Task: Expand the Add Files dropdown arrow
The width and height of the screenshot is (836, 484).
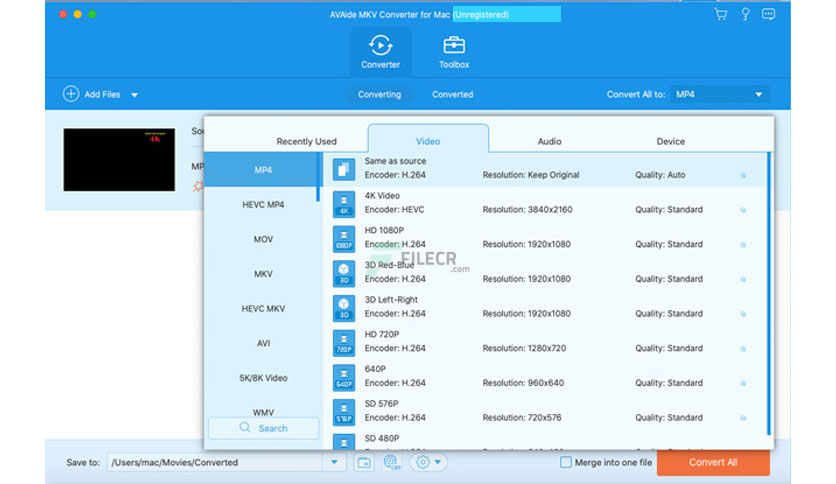Action: 134,95
